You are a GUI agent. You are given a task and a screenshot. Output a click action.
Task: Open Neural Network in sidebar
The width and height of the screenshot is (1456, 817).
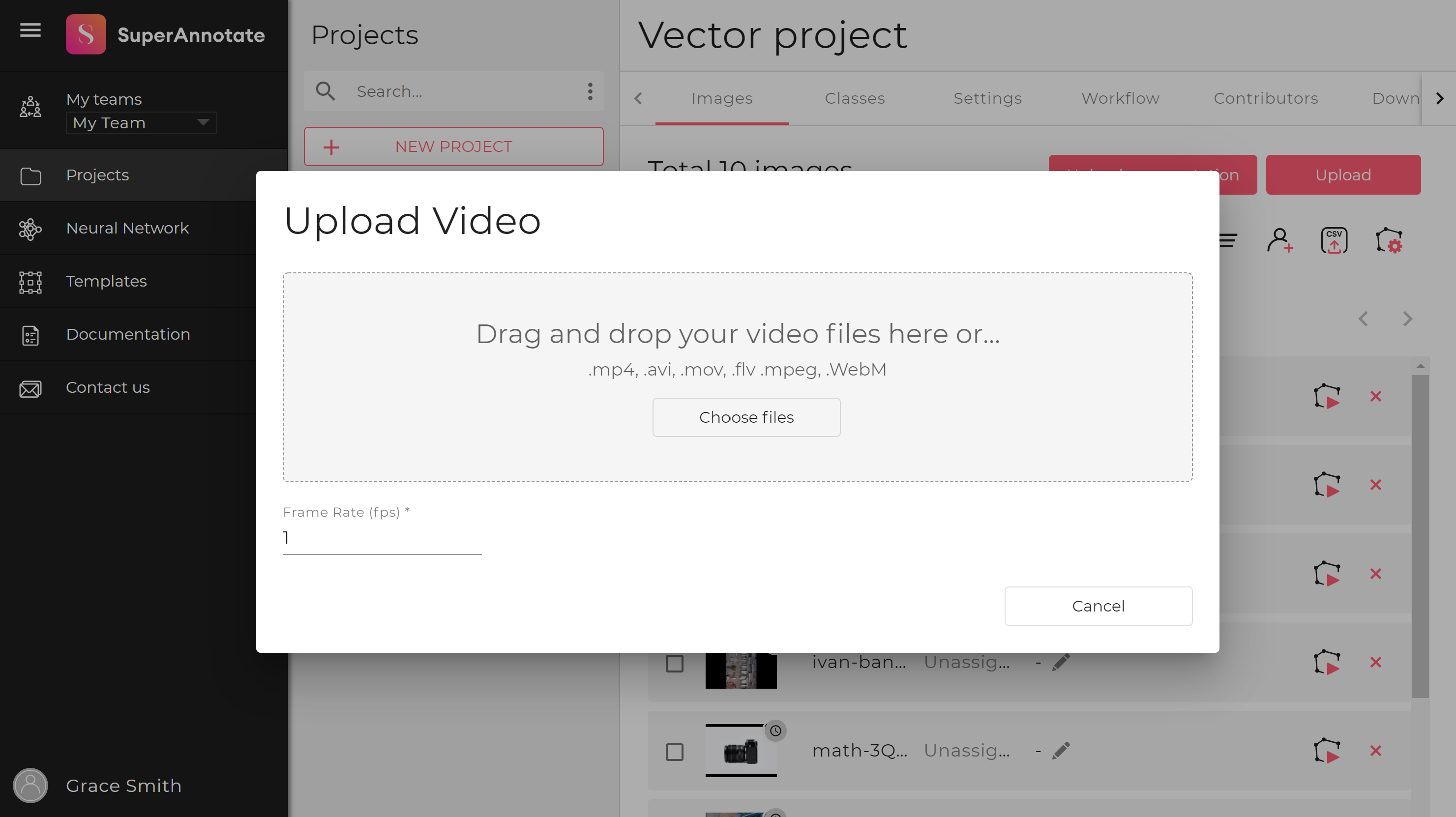(x=127, y=228)
